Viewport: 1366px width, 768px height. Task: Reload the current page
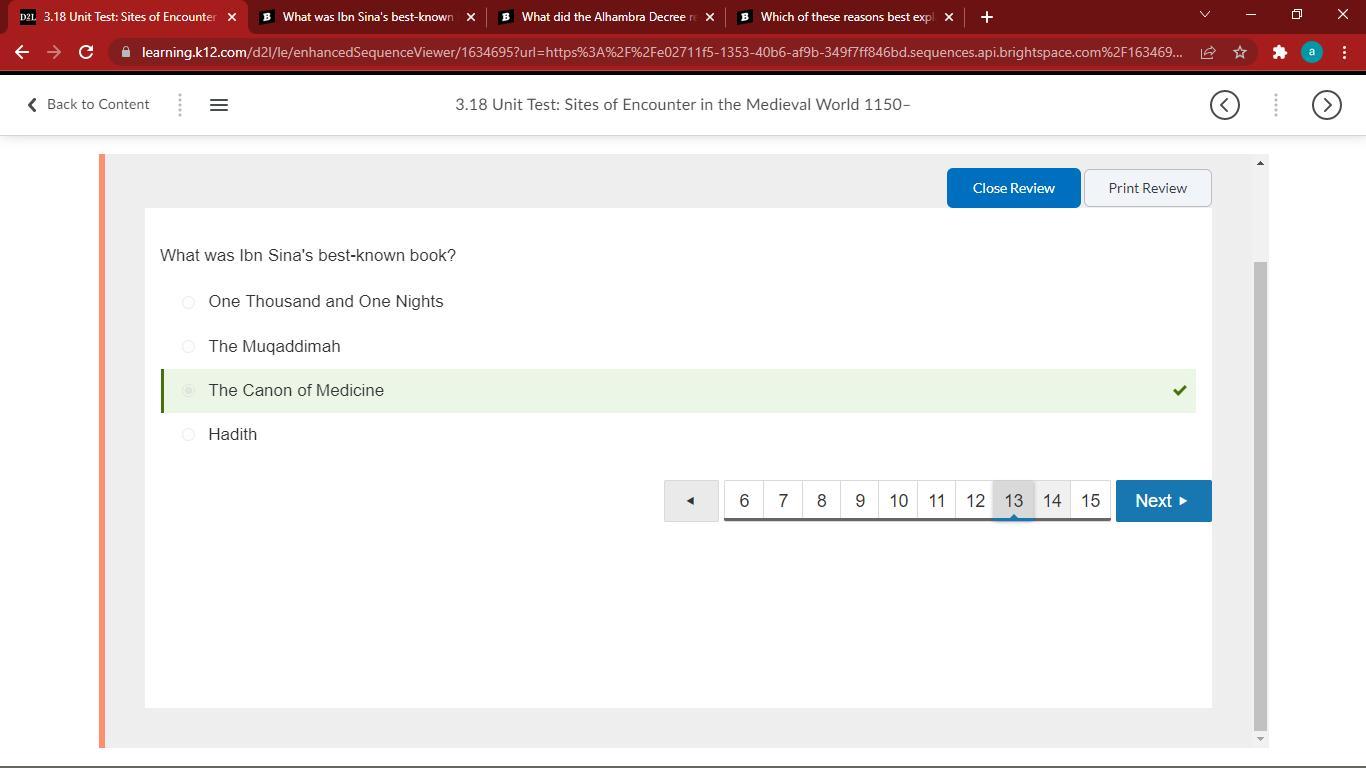point(86,52)
